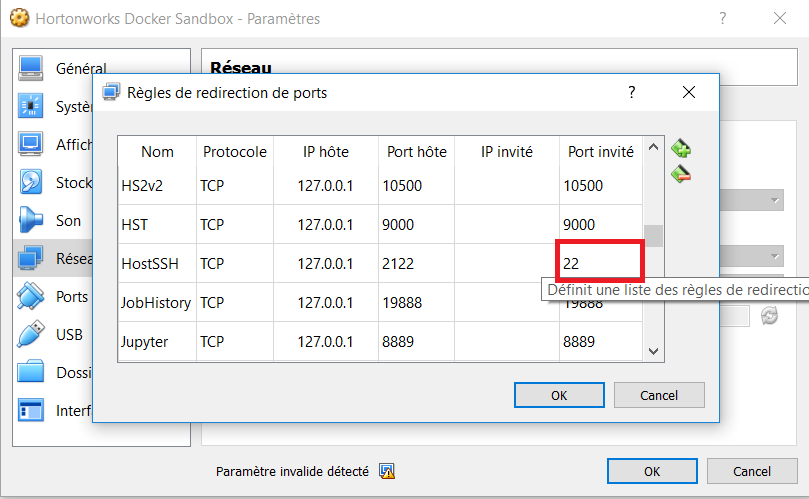Sort rules by Nom column header

tap(157, 152)
